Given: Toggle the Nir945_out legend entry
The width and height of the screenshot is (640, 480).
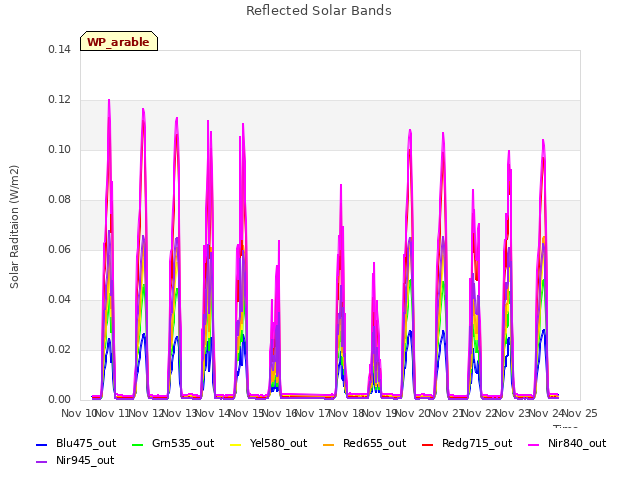Looking at the screenshot, I should tap(75, 461).
